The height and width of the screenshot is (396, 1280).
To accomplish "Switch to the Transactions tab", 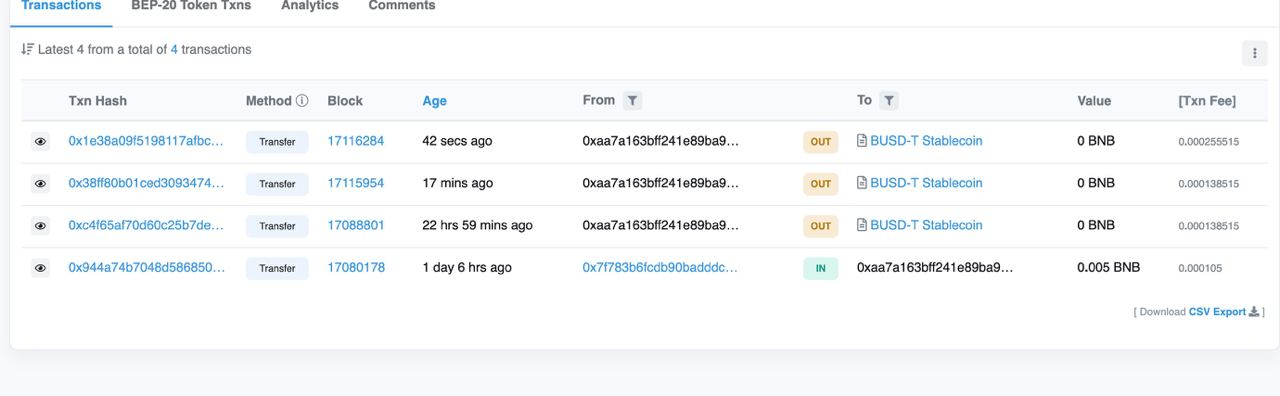I will (61, 6).
